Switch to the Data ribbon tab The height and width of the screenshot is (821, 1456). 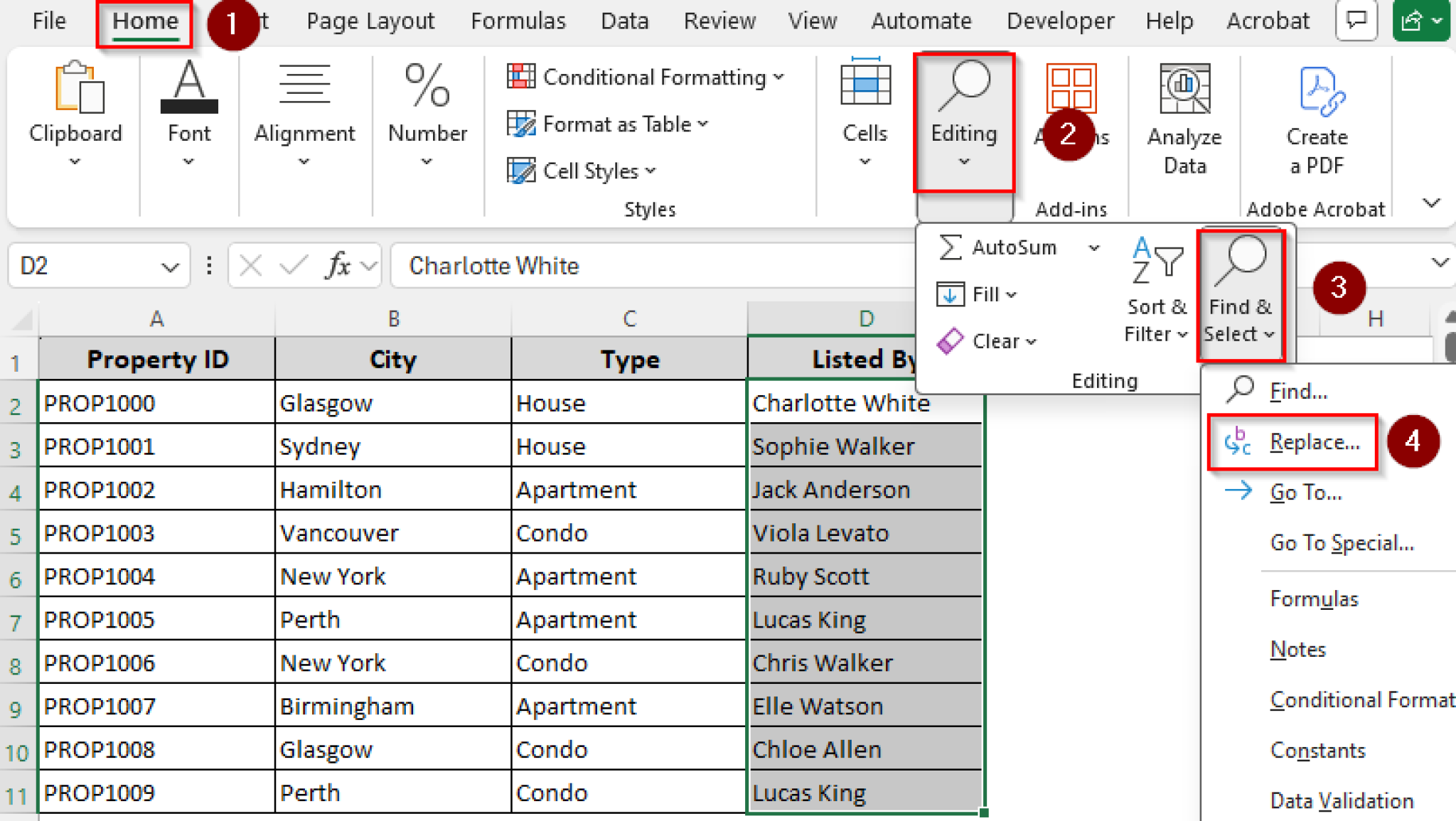pyautogui.click(x=624, y=21)
